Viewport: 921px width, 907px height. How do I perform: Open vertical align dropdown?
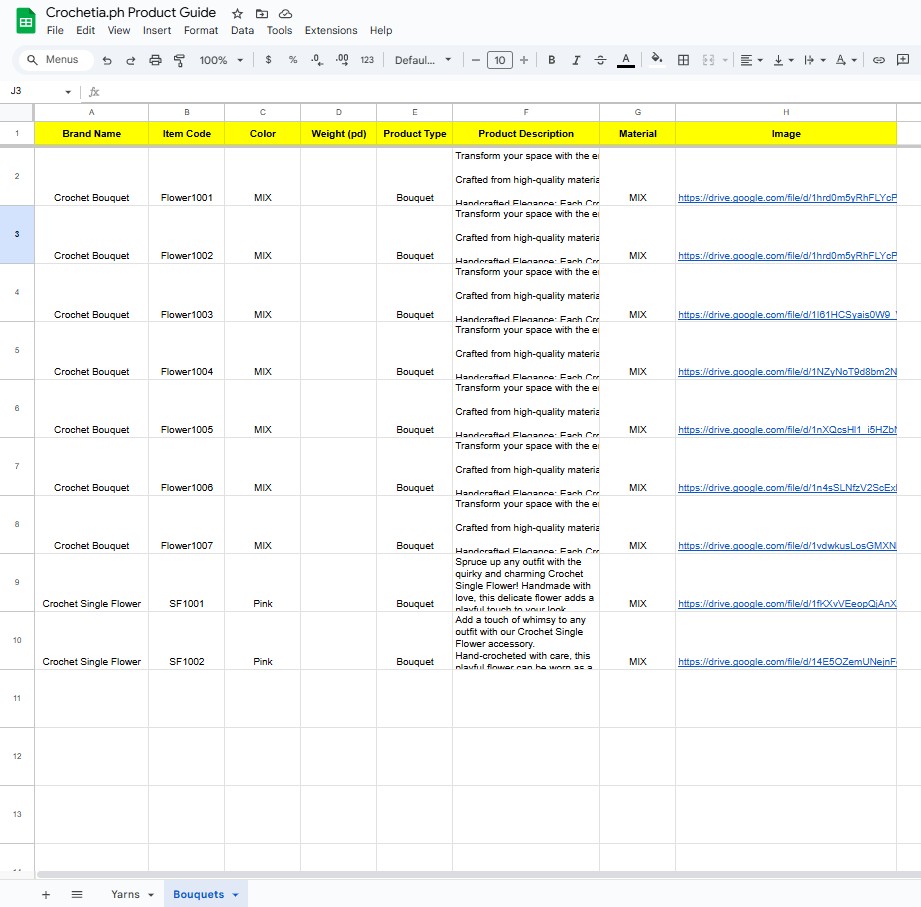(783, 60)
